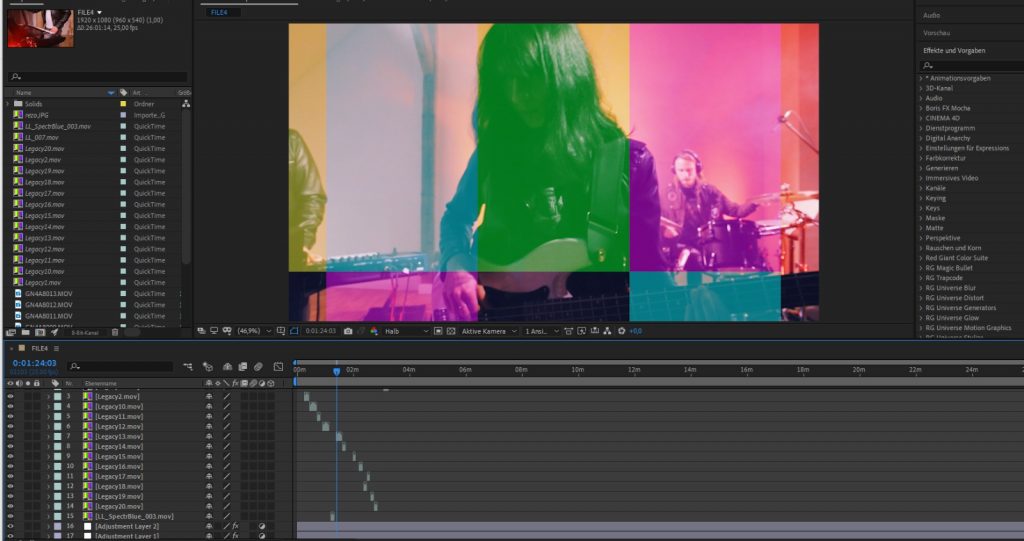Open the composition flowchart icon in viewer
The image size is (1024, 541).
pos(608,331)
